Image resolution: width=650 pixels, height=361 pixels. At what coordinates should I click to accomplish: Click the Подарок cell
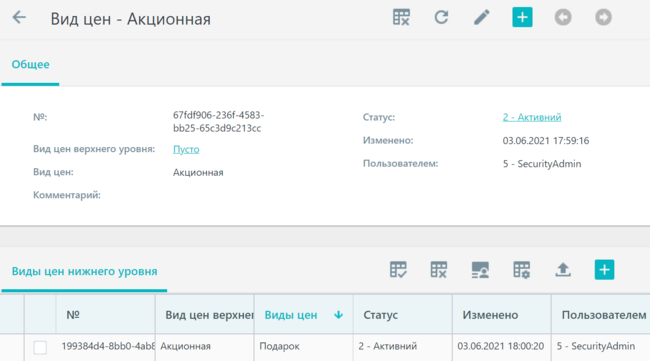pos(279,346)
